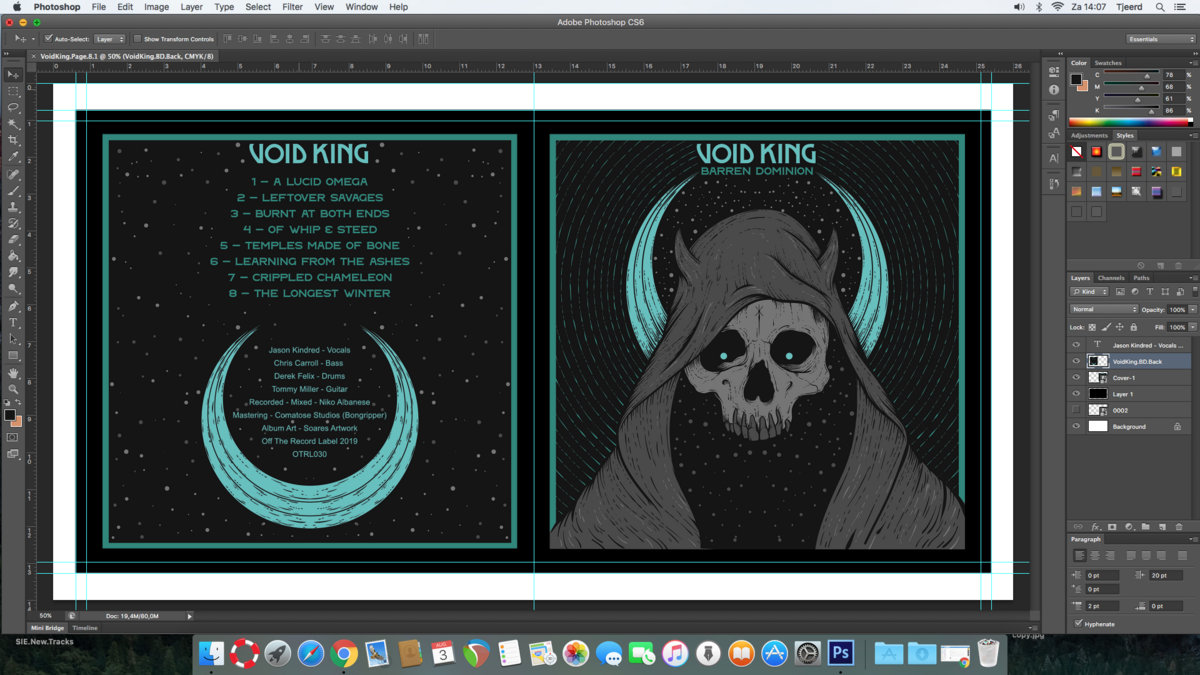Screen dimensions: 1200x675
Task: Open Photoshop from the Dock
Action: pyautogui.click(x=841, y=653)
